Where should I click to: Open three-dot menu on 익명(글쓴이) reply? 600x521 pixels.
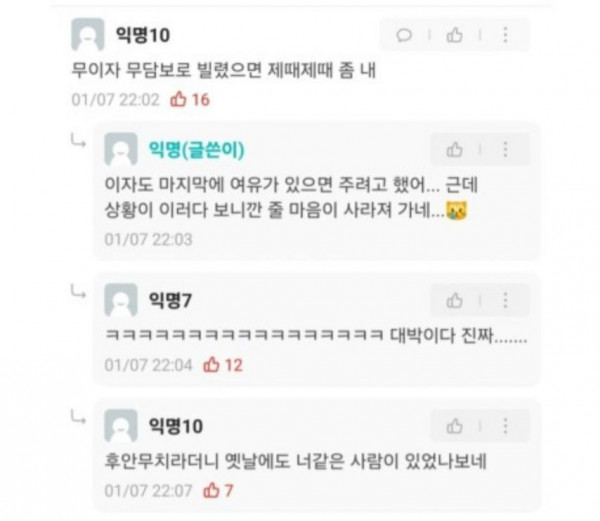(505, 149)
